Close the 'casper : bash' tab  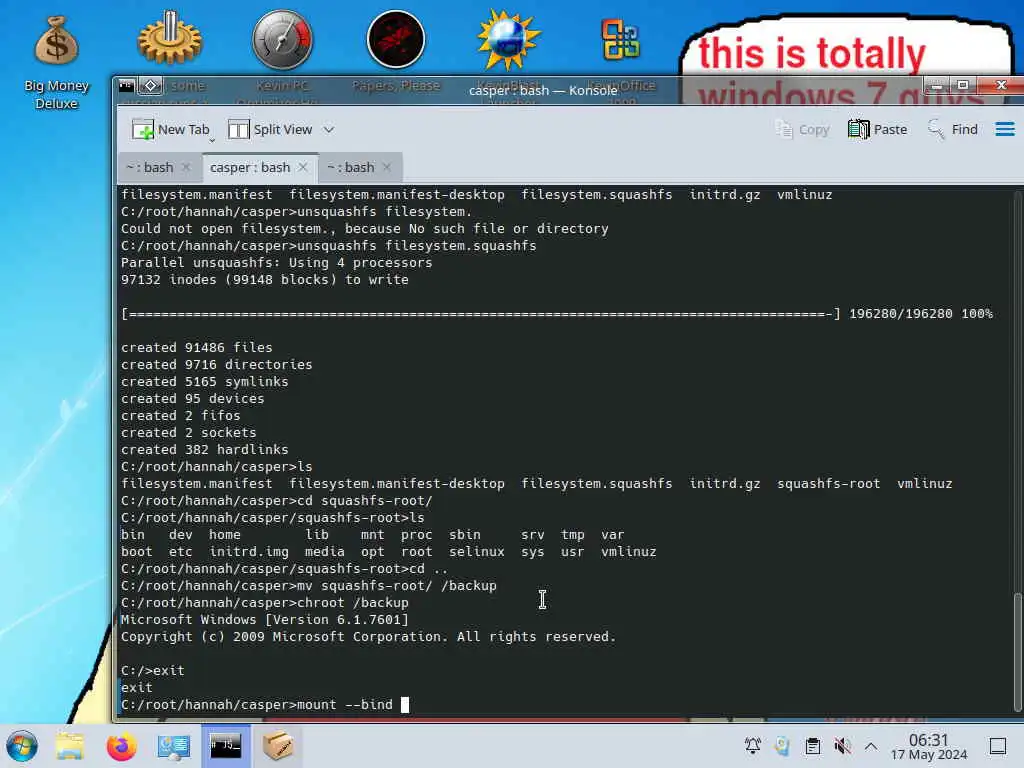coord(302,168)
